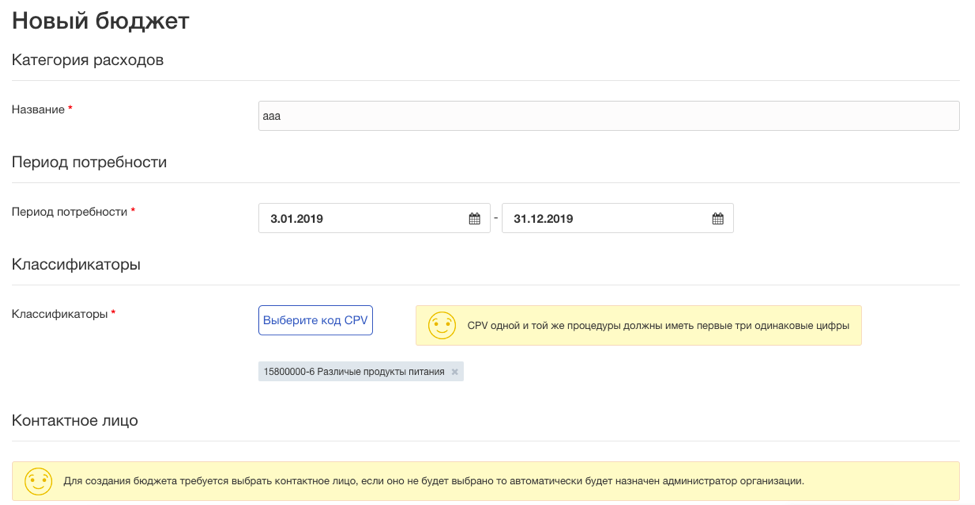
Task: Focus the Название field containing aaa
Action: [609, 116]
